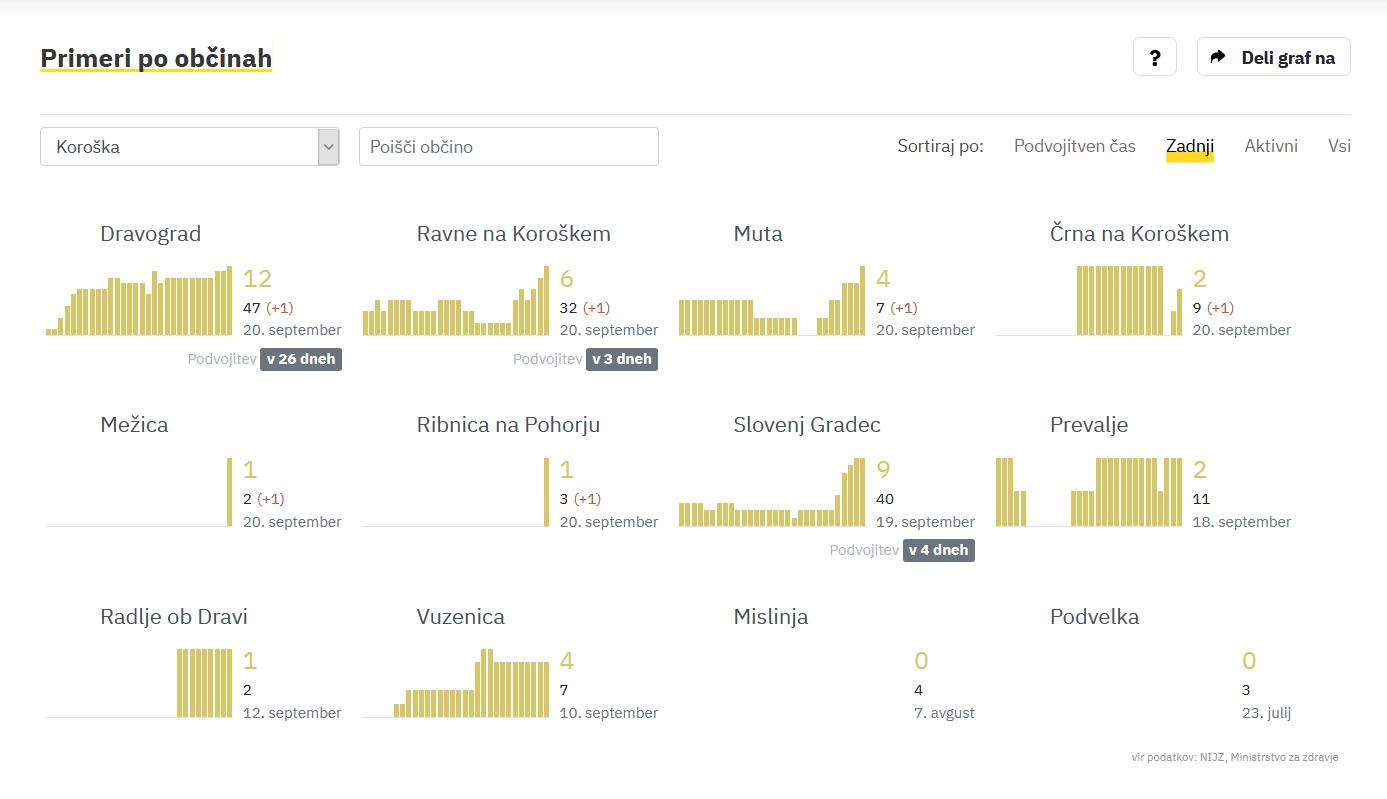Click the dropdown arrow next to Koroška

click(x=328, y=146)
